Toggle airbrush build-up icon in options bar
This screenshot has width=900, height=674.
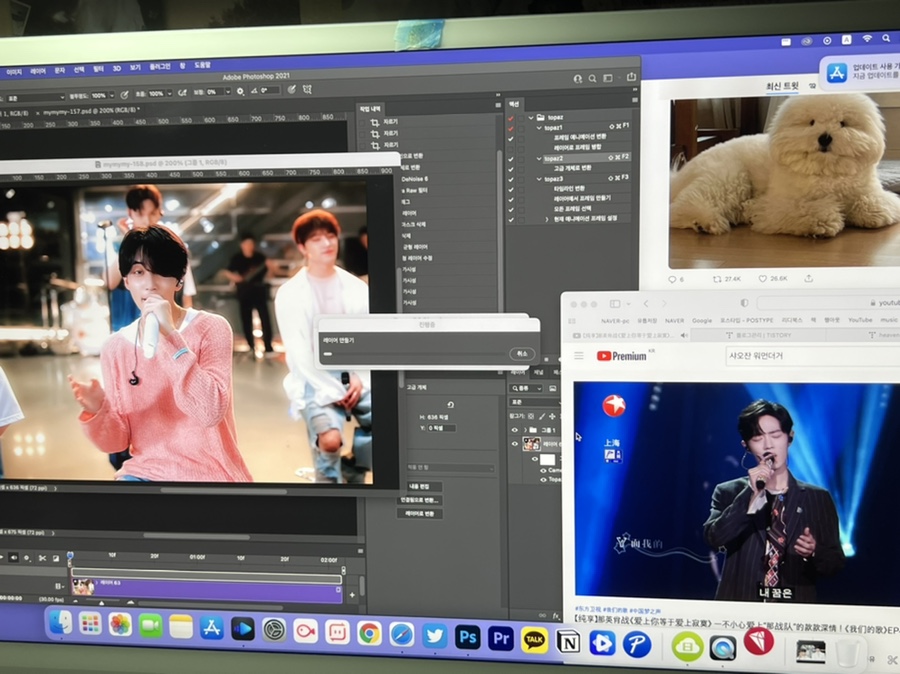(x=182, y=93)
